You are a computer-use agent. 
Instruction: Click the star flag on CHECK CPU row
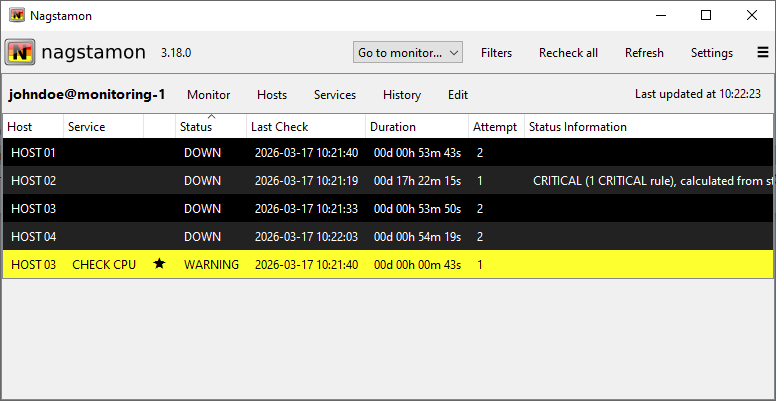click(x=159, y=264)
